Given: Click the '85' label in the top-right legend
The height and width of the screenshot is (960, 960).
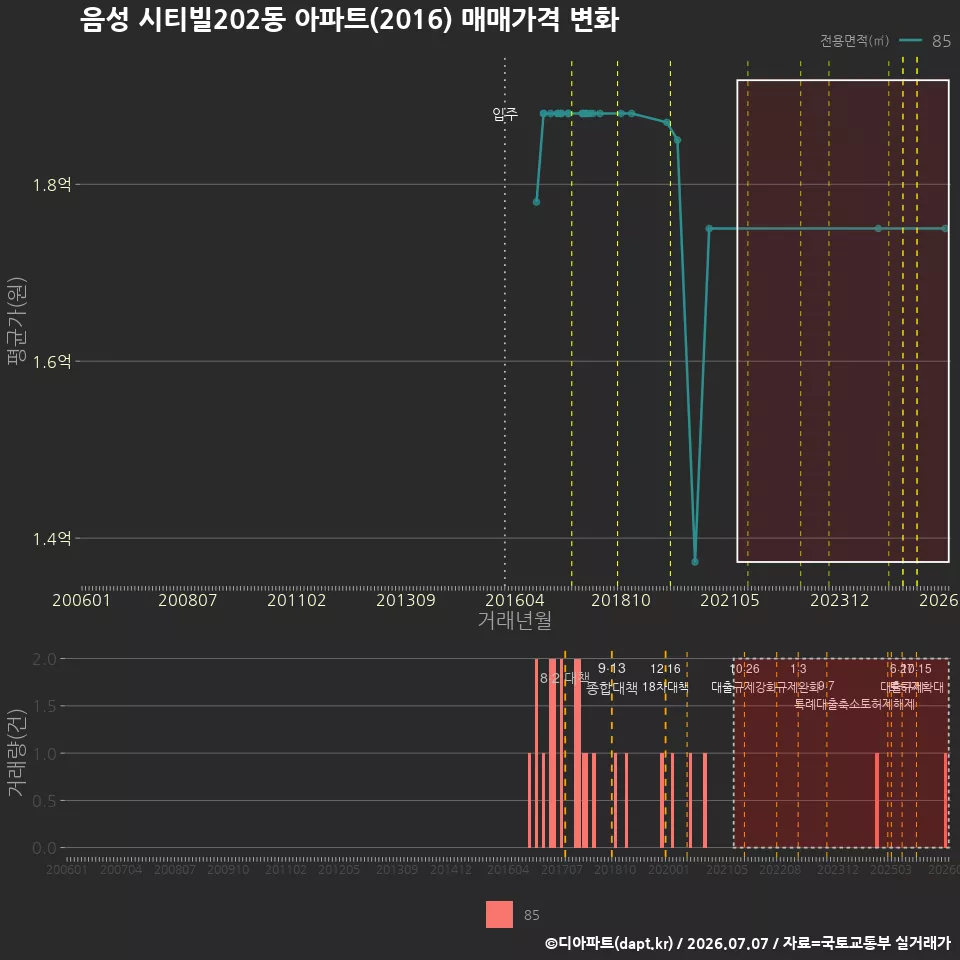Looking at the screenshot, I should 941,41.
